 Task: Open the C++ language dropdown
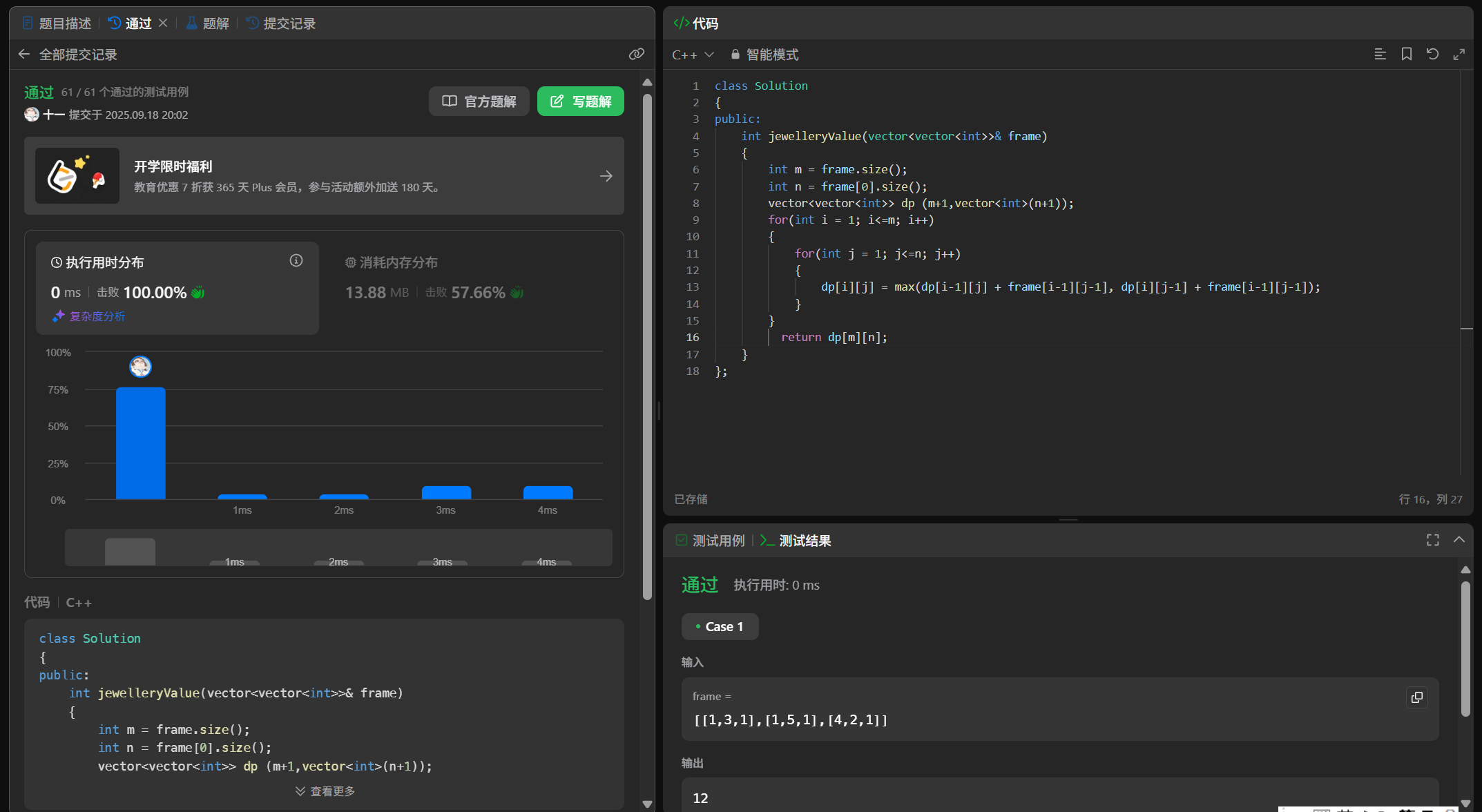click(x=693, y=55)
